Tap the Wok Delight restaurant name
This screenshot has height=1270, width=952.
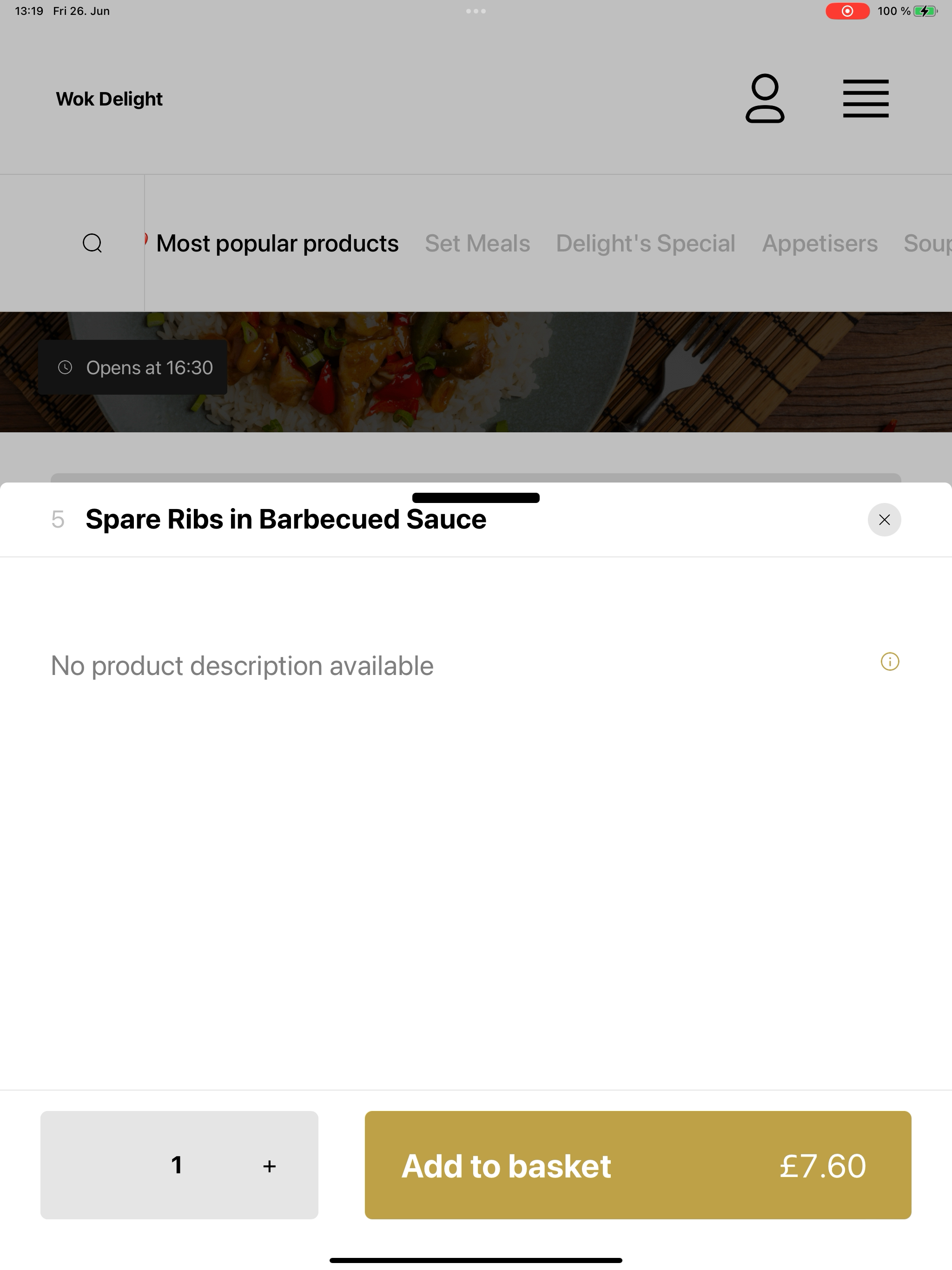click(x=109, y=99)
